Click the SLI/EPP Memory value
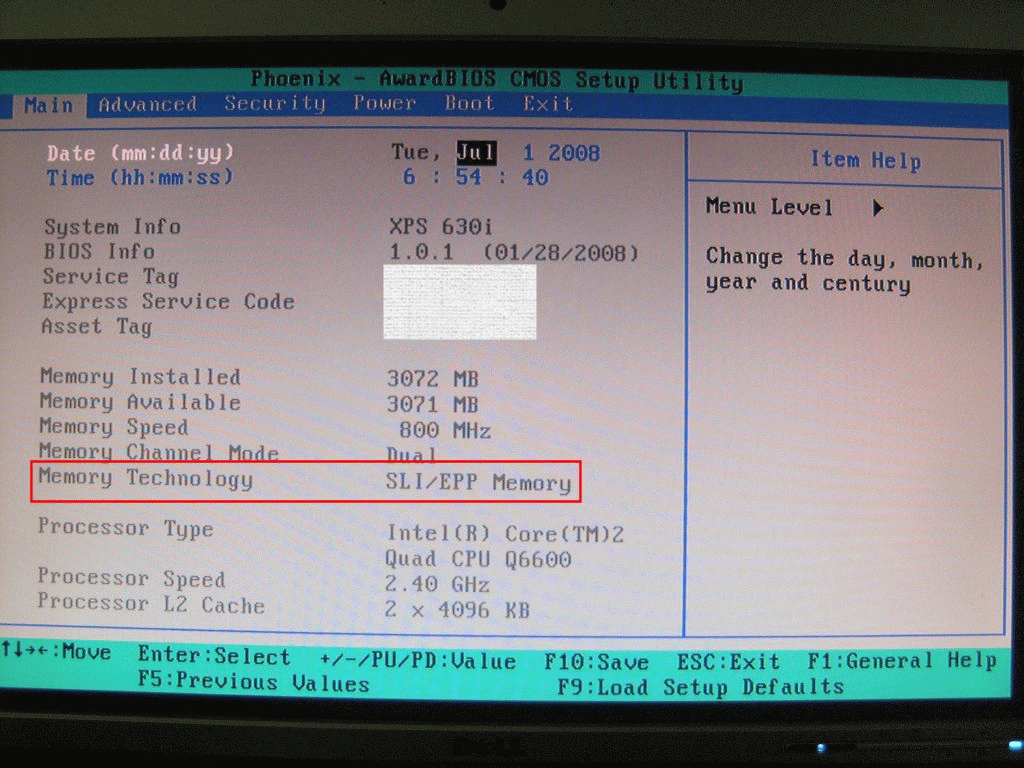The image size is (1024, 768). (x=478, y=483)
